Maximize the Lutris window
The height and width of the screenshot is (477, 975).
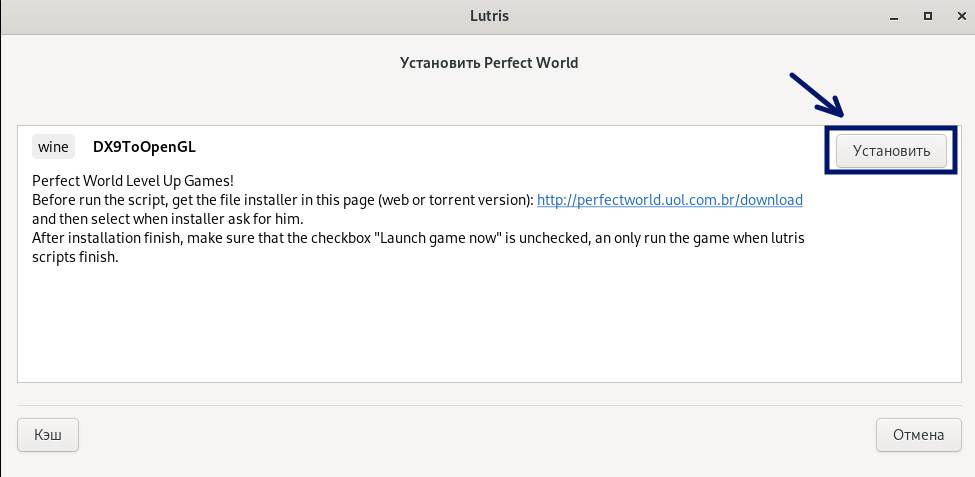coord(928,17)
